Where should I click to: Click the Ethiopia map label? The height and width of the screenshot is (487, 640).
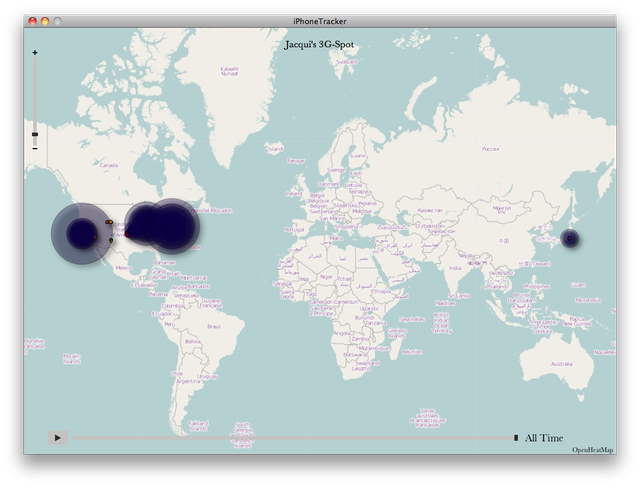(381, 291)
